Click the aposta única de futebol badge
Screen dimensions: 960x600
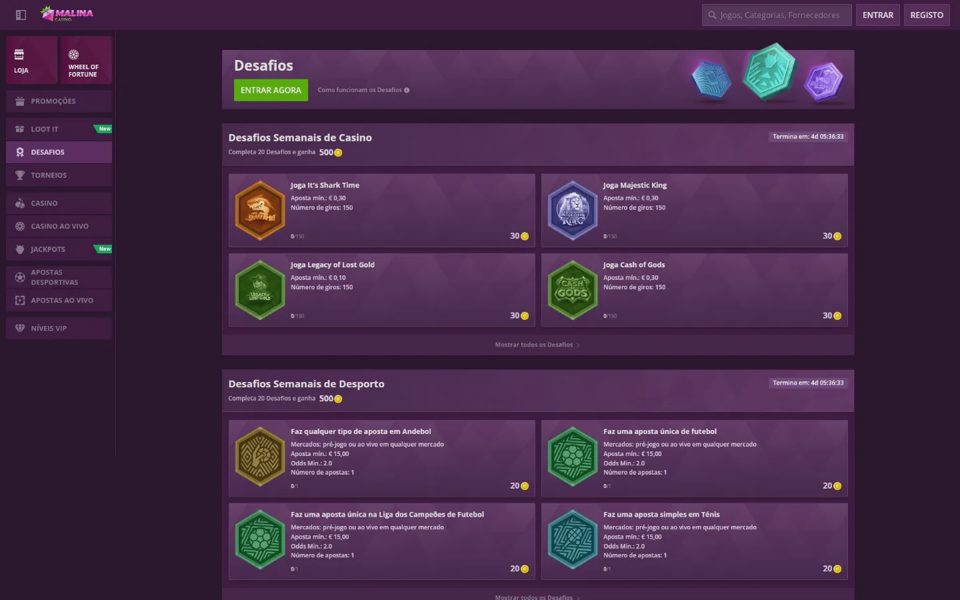(x=572, y=456)
